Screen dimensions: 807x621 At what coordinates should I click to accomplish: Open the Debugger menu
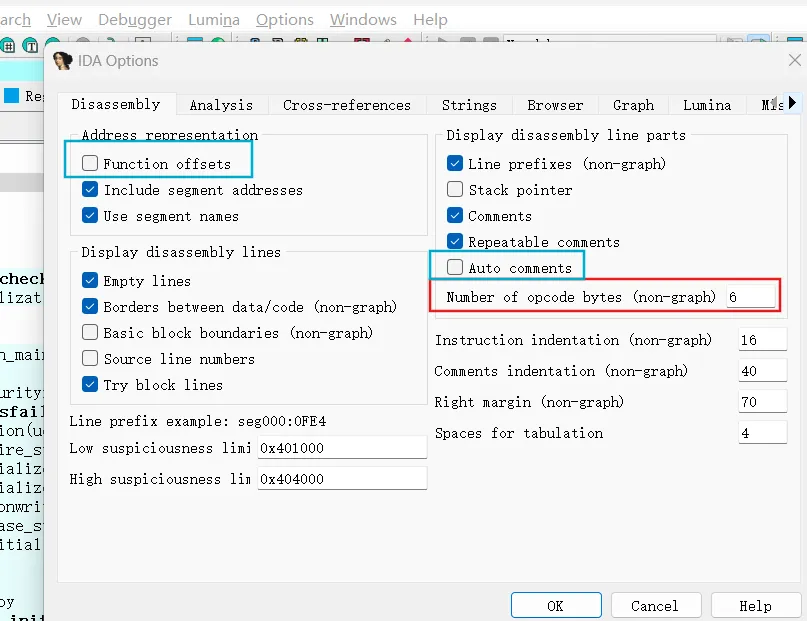[x=135, y=20]
